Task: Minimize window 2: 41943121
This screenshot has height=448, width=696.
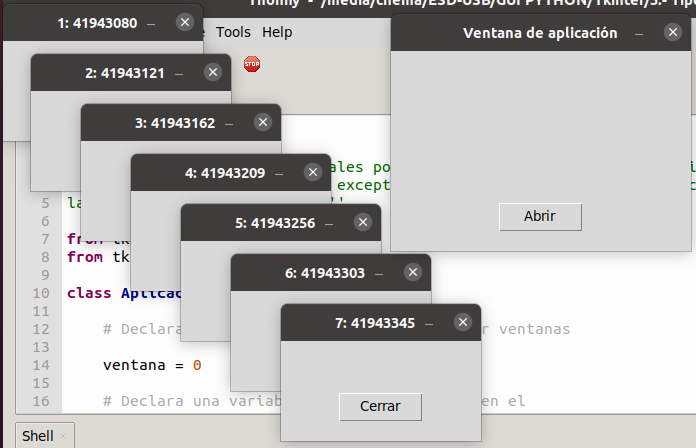Action: click(x=179, y=74)
